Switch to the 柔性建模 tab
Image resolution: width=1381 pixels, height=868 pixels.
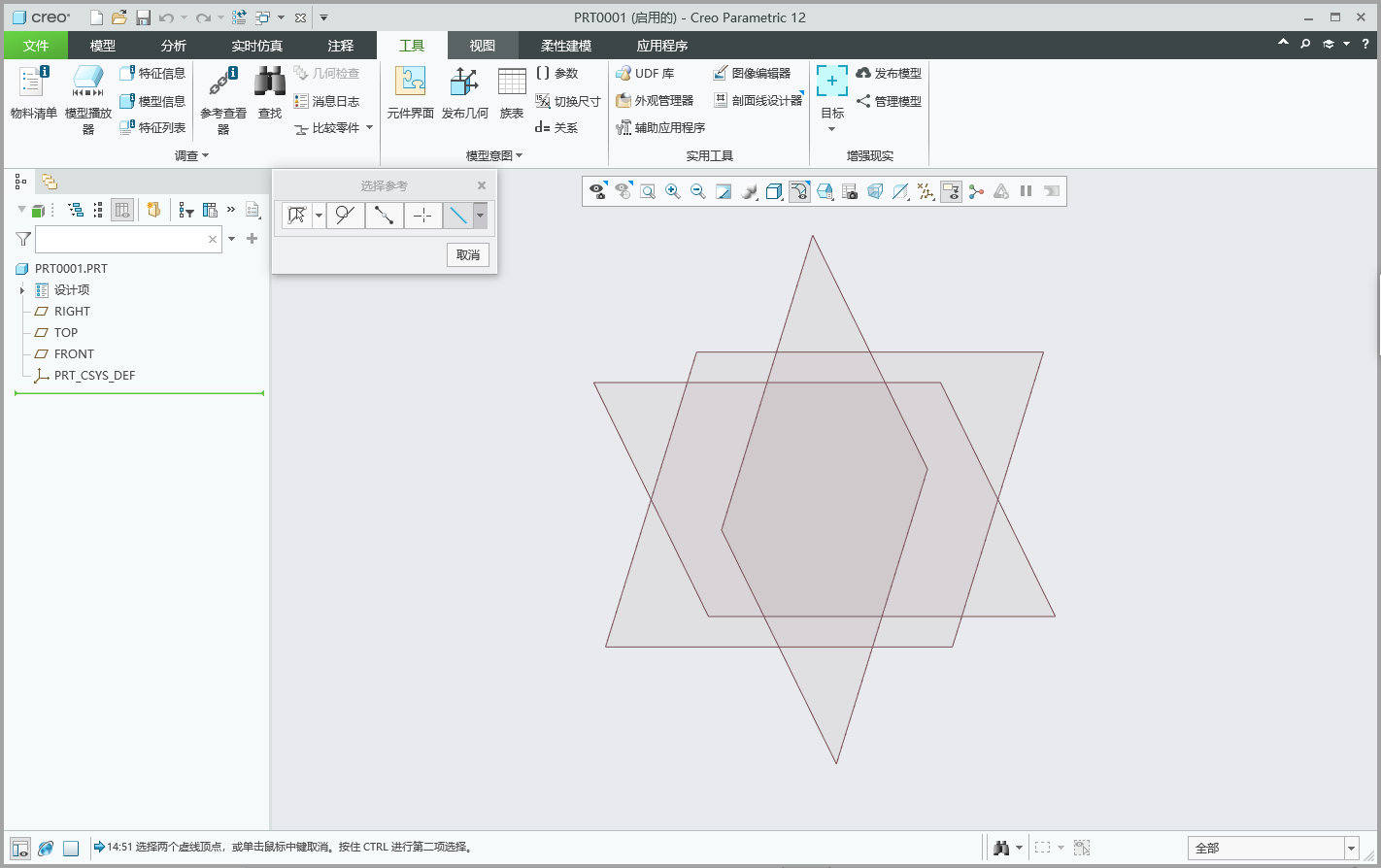click(566, 46)
